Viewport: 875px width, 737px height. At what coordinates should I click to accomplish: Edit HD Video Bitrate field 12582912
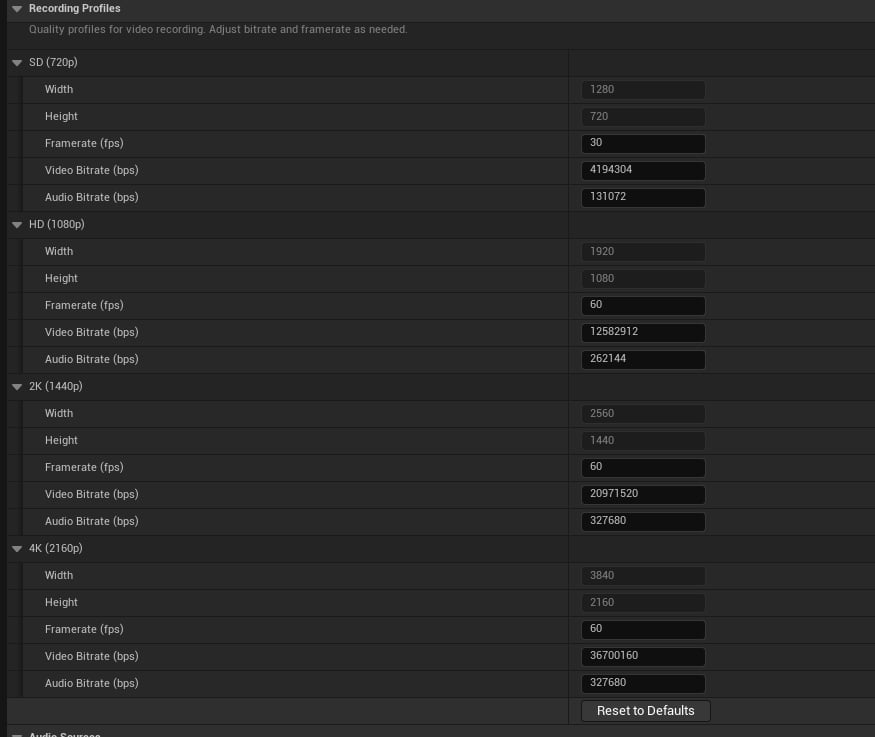click(643, 332)
